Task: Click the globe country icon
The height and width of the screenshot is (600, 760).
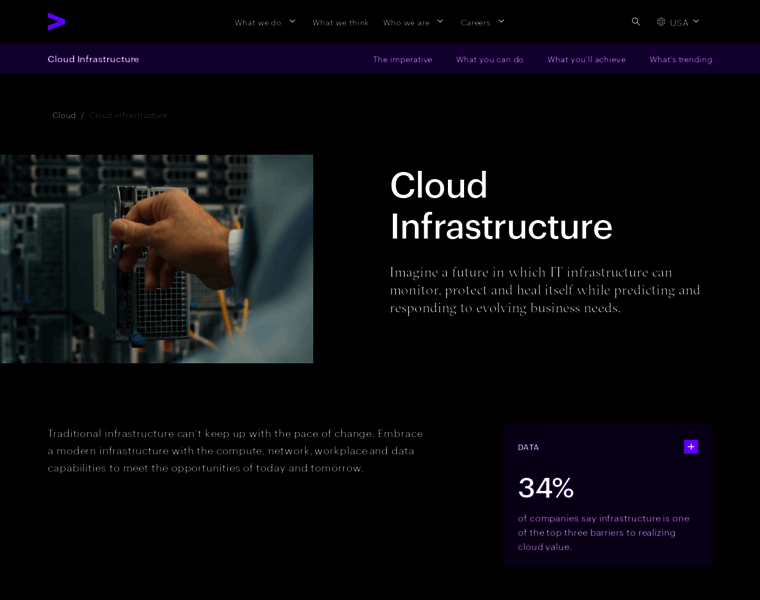Action: pyautogui.click(x=661, y=22)
